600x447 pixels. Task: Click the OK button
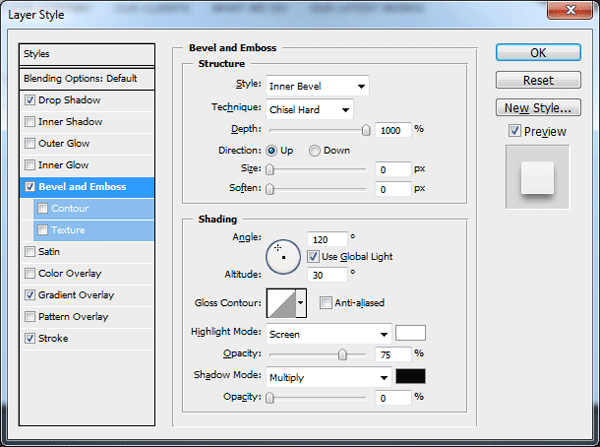pos(538,52)
